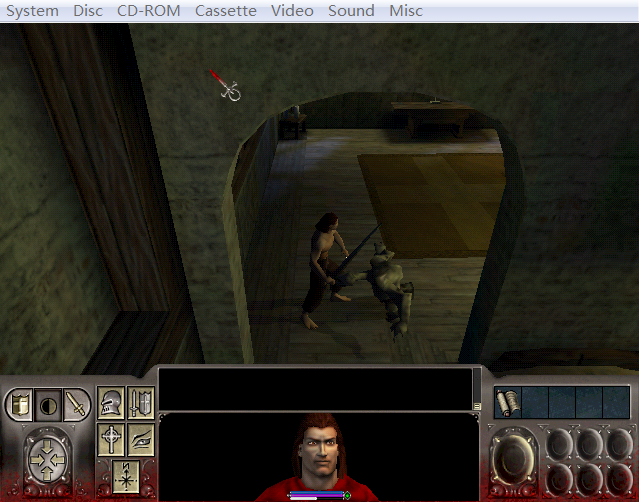Click the bottom-left small dark orb slot

click(559, 478)
